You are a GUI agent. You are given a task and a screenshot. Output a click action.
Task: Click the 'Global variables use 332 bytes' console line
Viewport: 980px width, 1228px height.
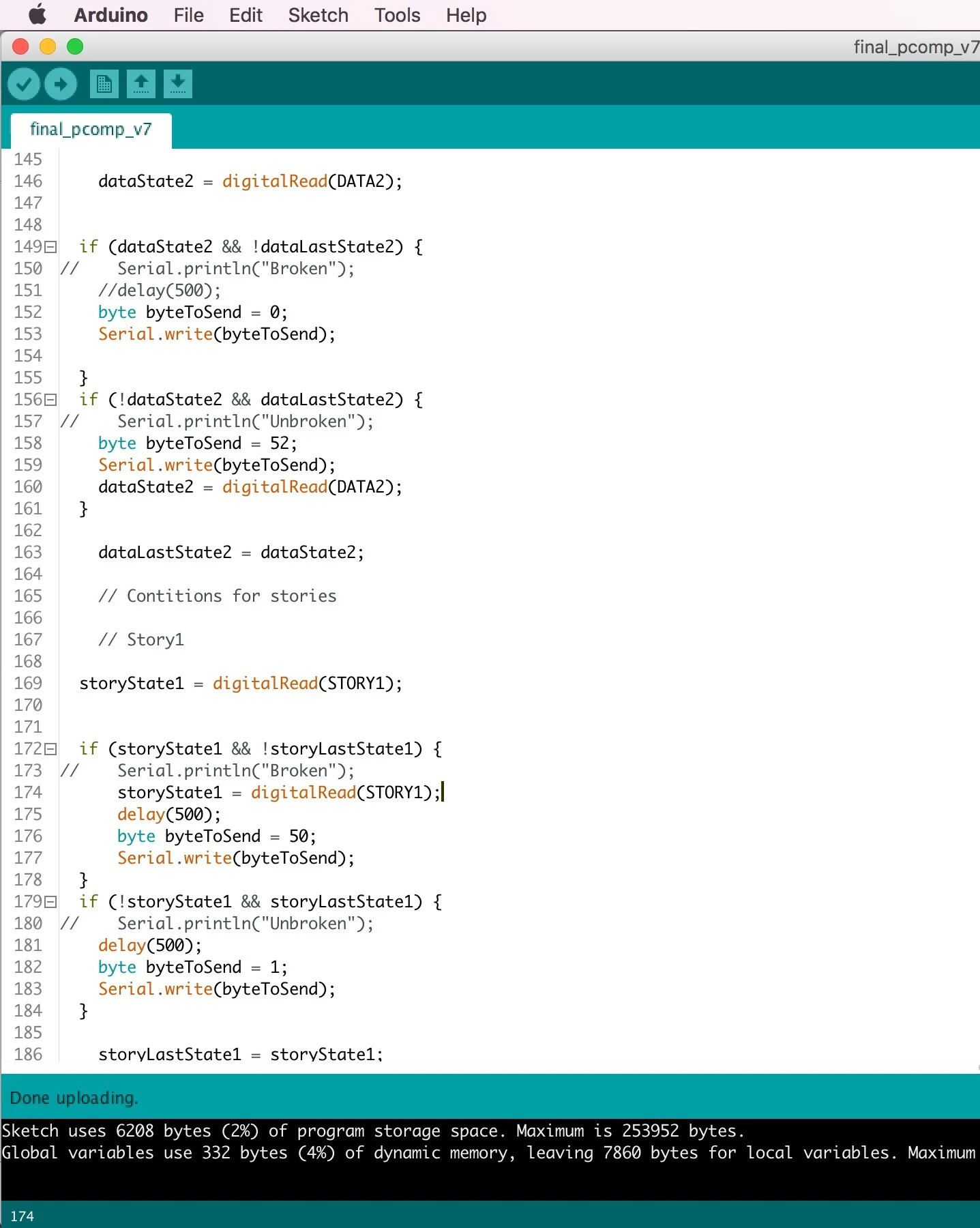pyautogui.click(x=489, y=1152)
